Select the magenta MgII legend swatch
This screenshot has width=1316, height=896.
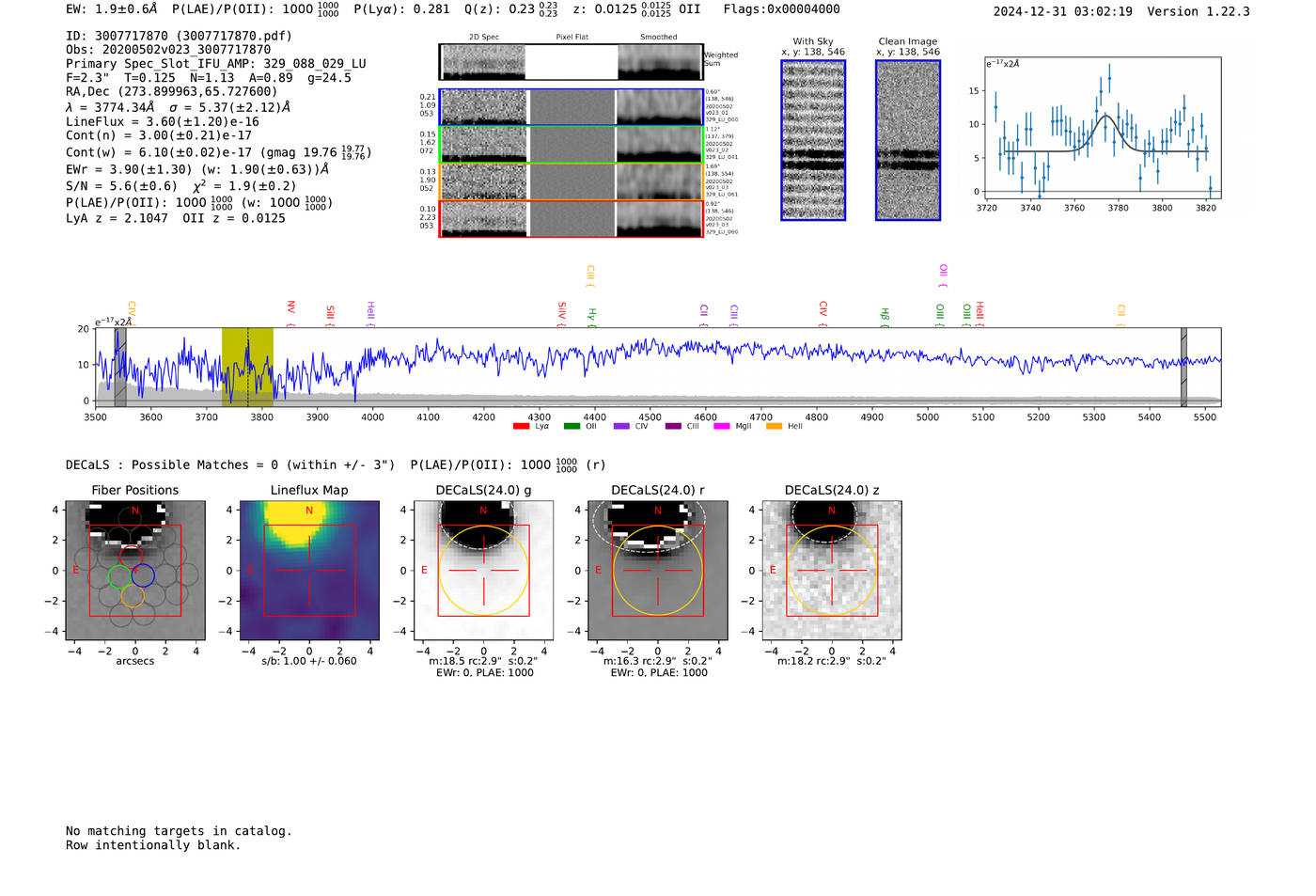[720, 427]
